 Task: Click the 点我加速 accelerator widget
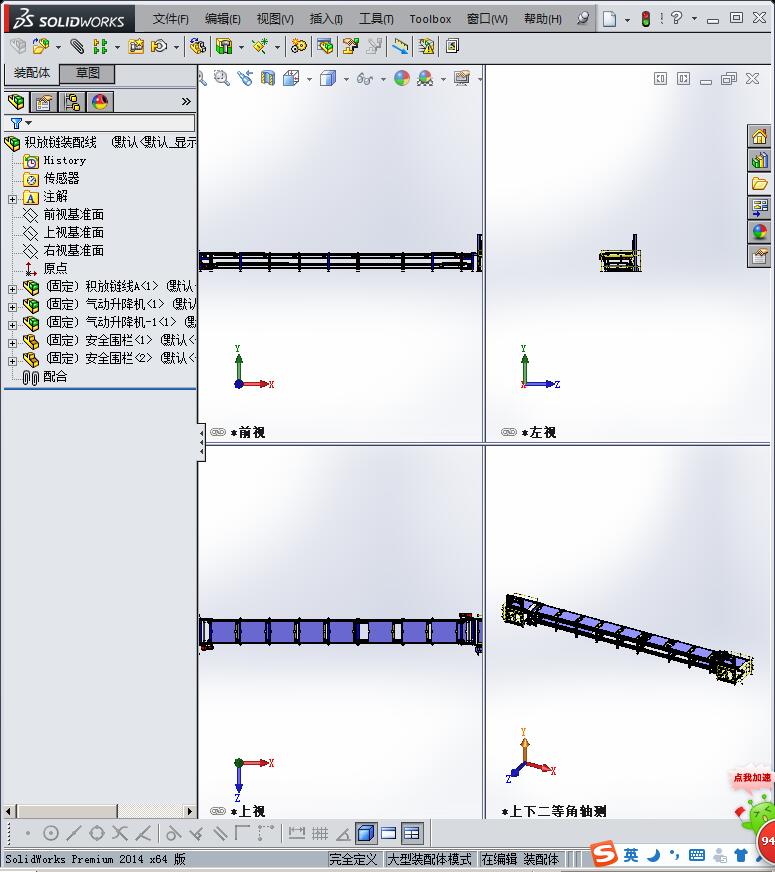point(752,777)
